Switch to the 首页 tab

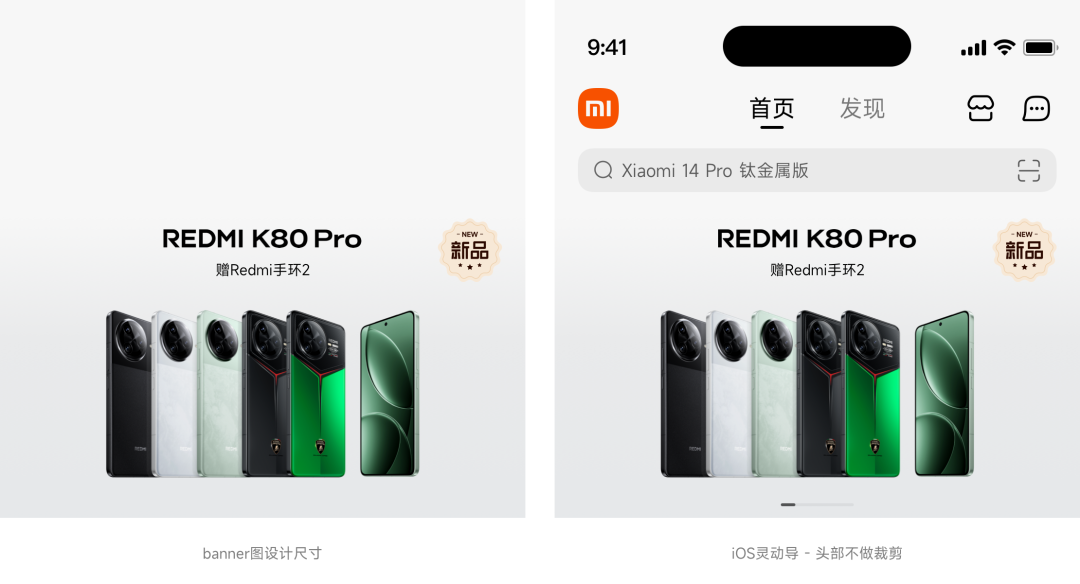pos(771,109)
